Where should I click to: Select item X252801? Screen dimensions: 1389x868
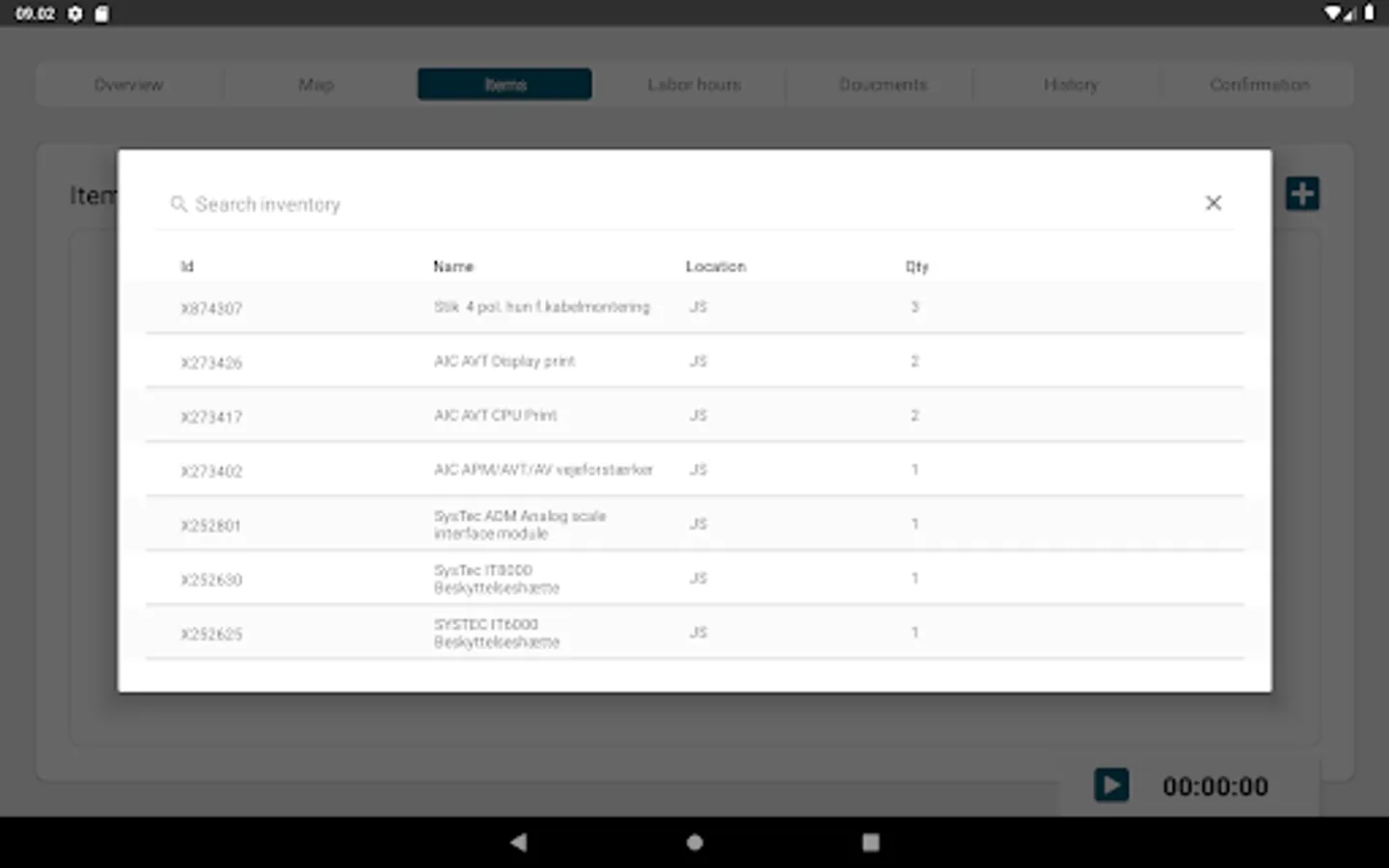coord(694,524)
